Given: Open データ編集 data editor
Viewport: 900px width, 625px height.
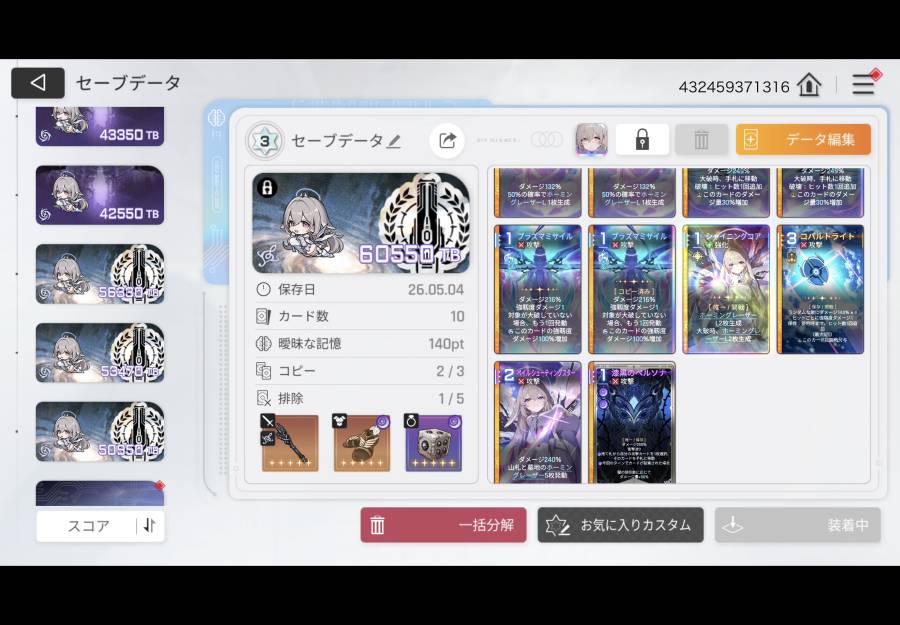Looking at the screenshot, I should point(803,139).
